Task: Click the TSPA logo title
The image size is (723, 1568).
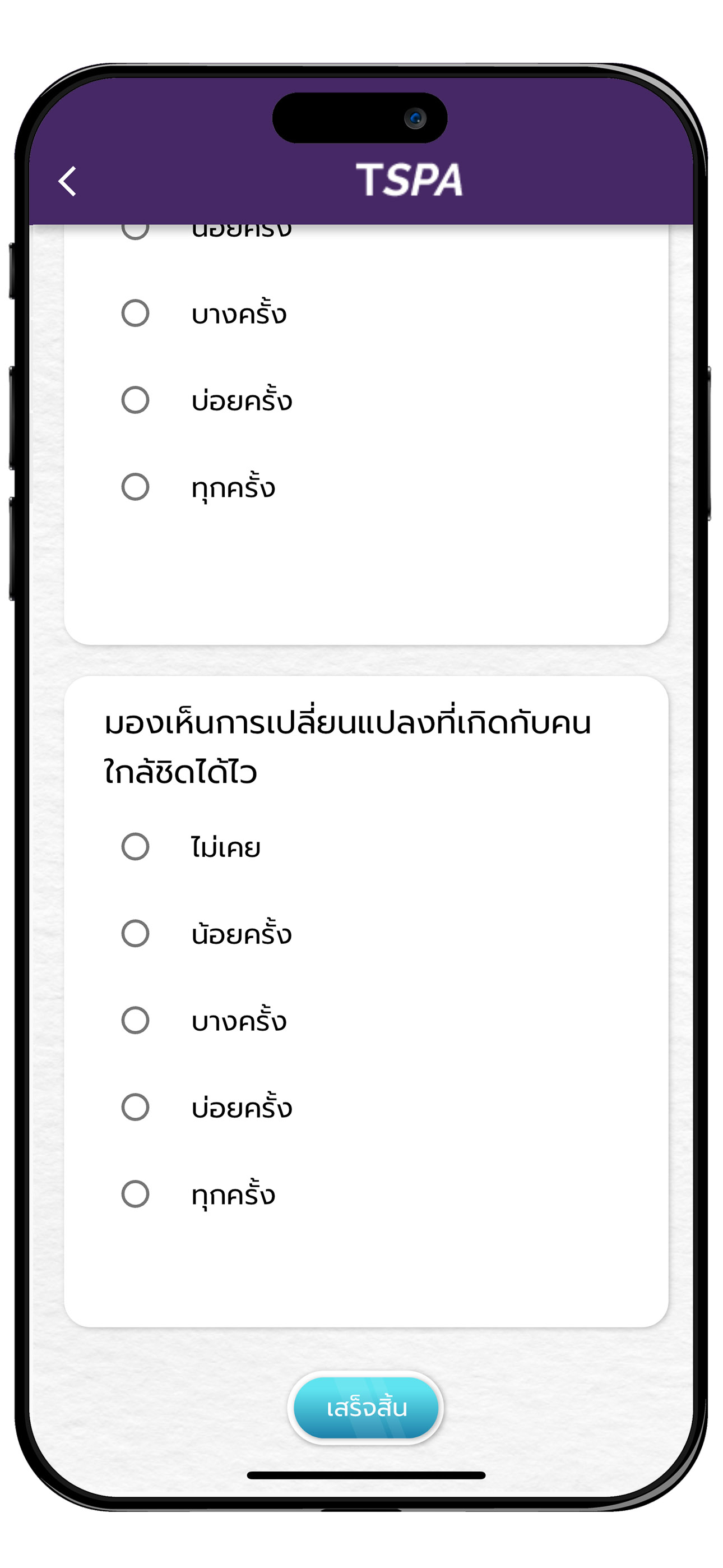Action: click(x=409, y=180)
